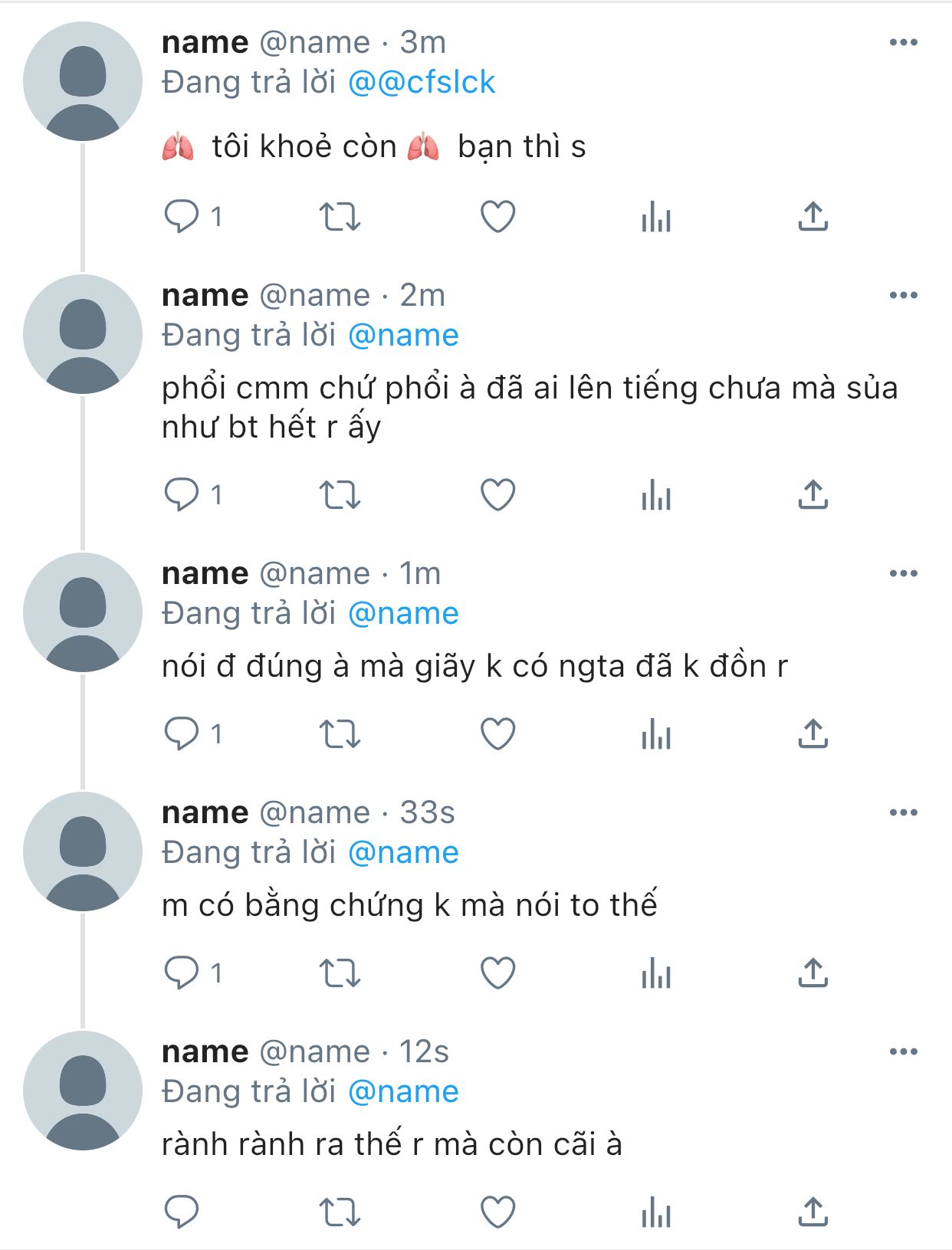Viewport: 952px width, 1250px height.
Task: Share the tweet posted 33s ago
Action: click(x=812, y=973)
